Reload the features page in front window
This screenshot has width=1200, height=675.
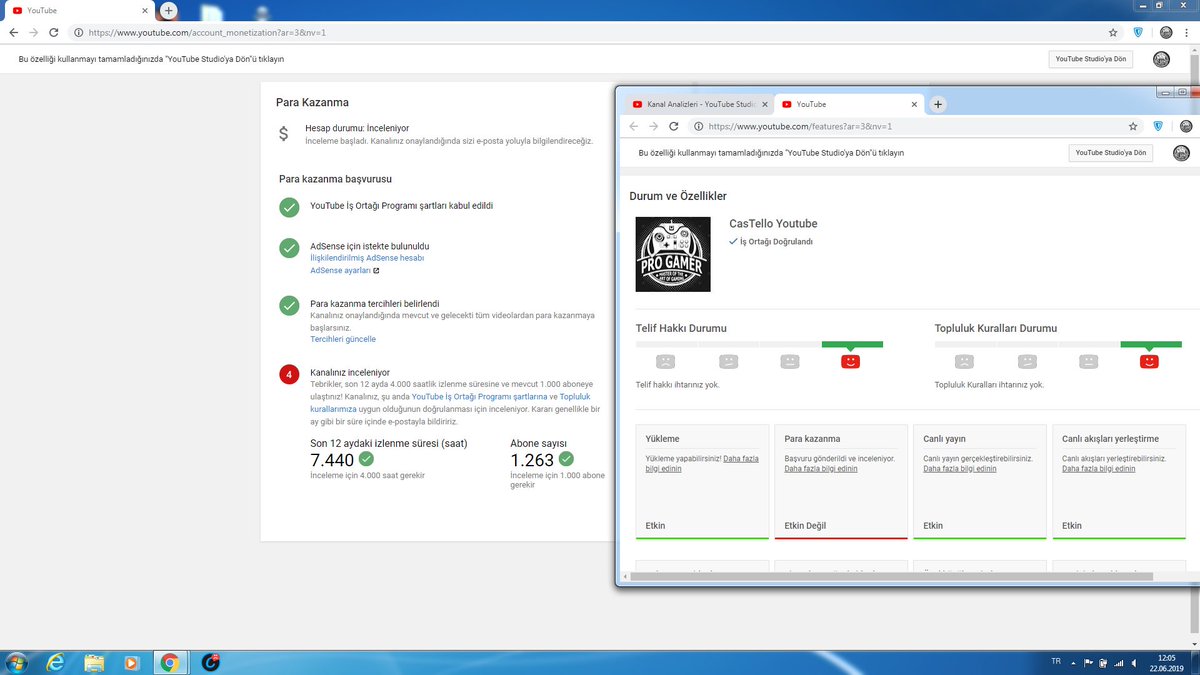pyautogui.click(x=674, y=127)
